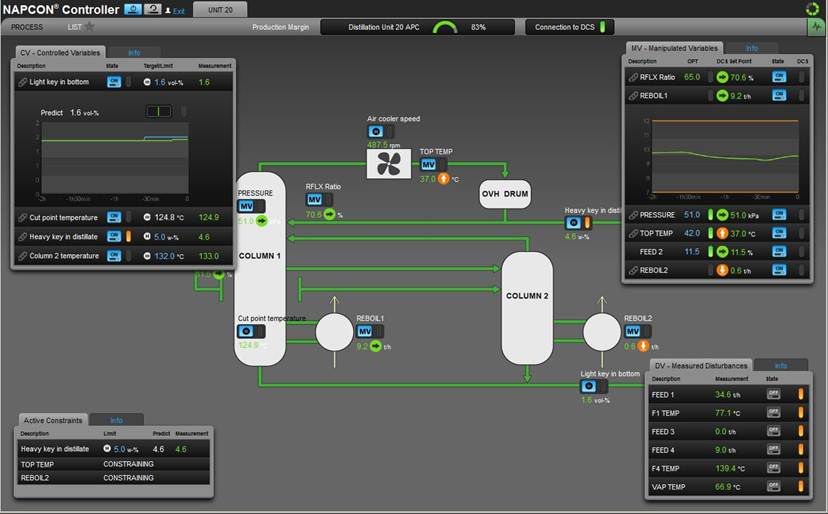Toggle ON state for PRESSURE in MV panel

point(779,214)
